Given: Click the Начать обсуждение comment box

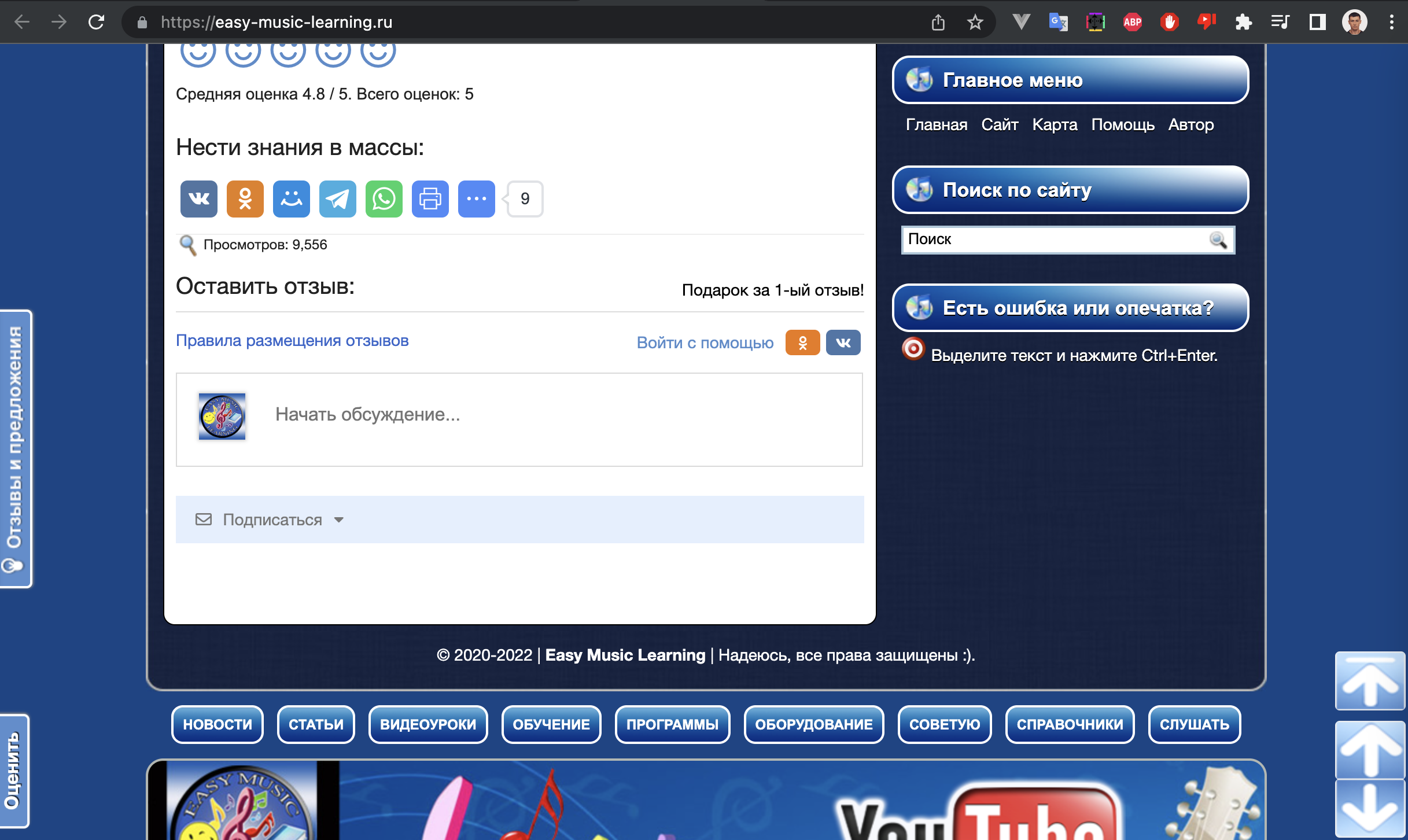Looking at the screenshot, I should 519,419.
